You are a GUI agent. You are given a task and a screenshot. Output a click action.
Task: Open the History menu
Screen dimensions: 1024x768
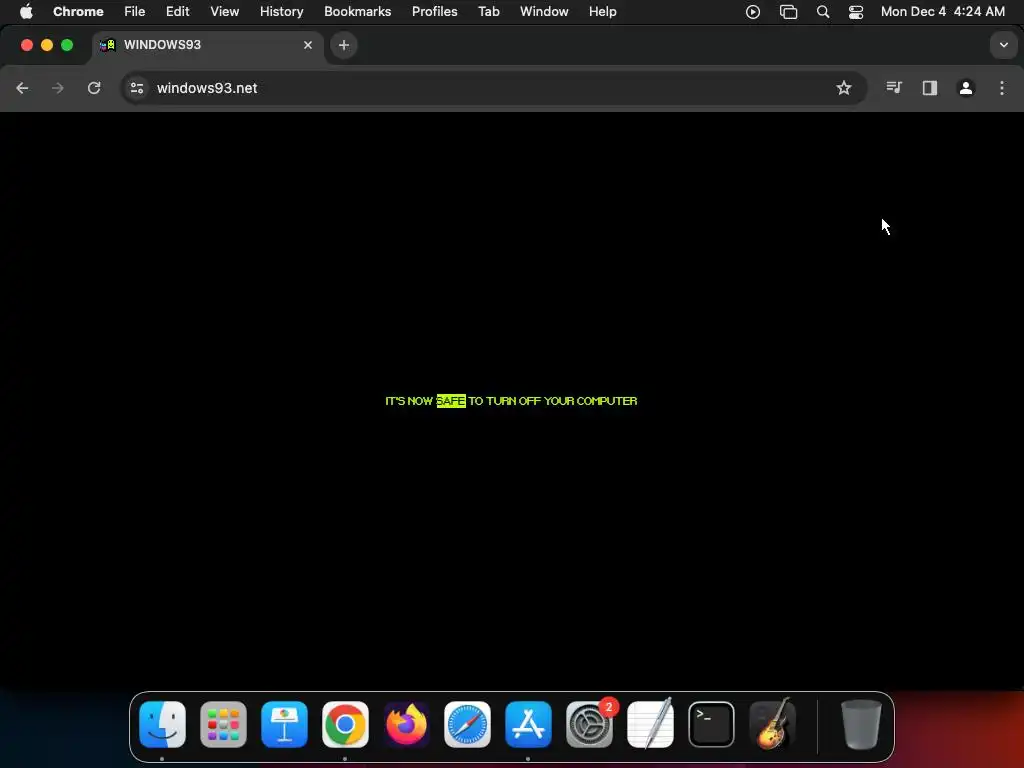[x=281, y=12]
